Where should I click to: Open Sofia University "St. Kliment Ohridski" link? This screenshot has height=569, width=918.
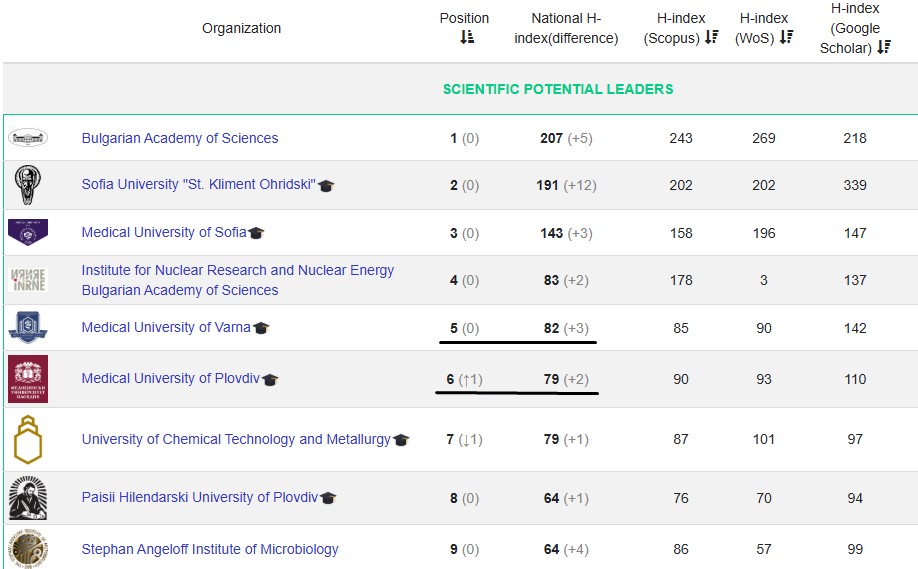click(x=198, y=184)
